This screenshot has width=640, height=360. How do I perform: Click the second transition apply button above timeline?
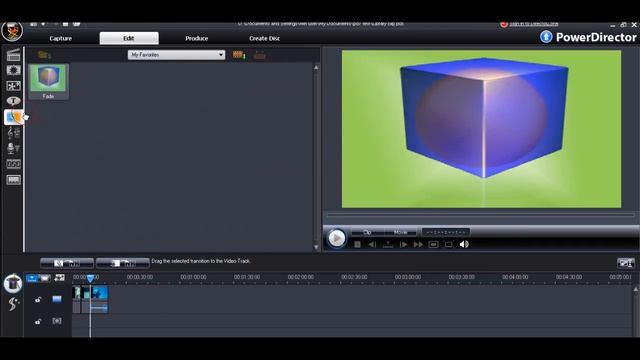pos(123,263)
